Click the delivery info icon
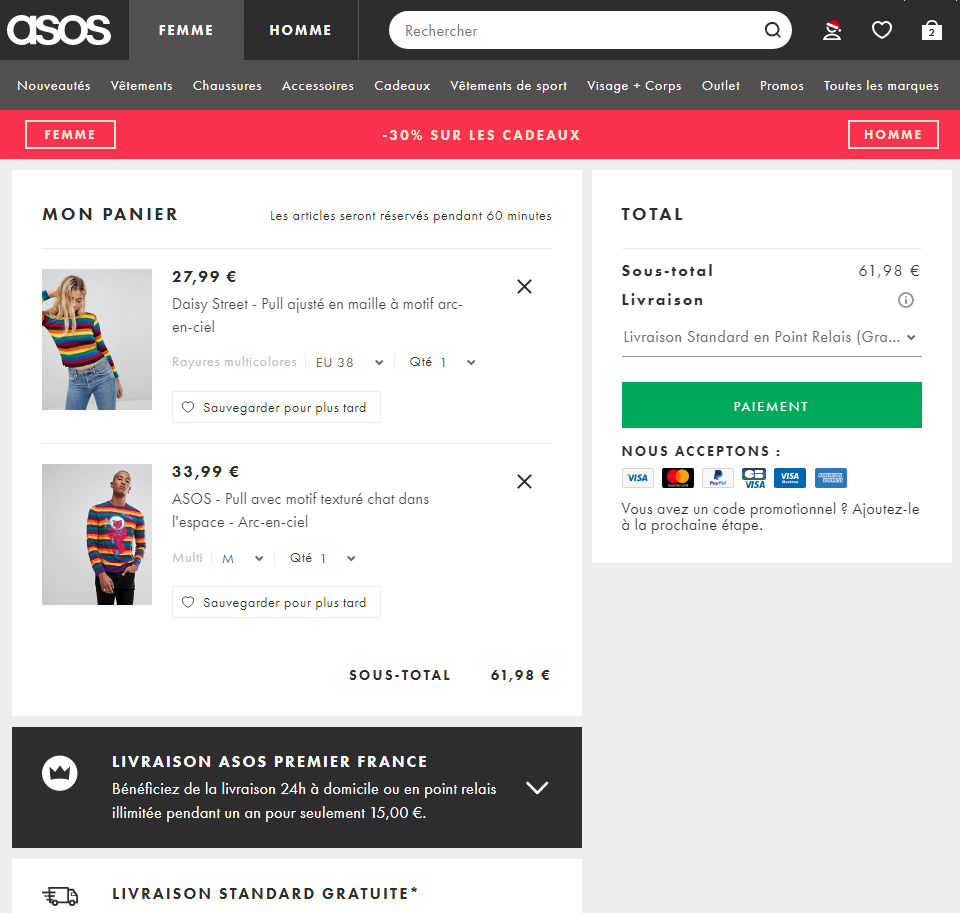 click(x=906, y=300)
